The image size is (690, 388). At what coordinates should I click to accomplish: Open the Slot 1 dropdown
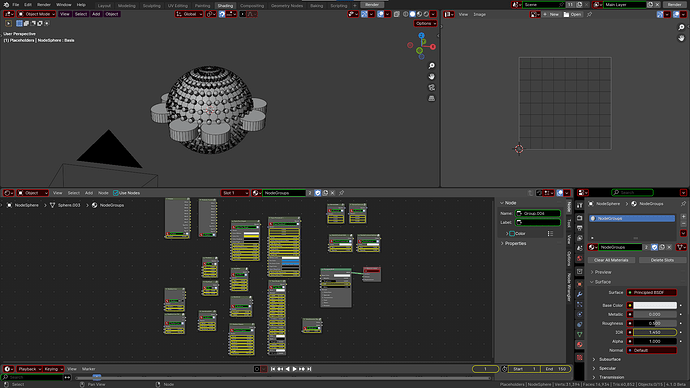pos(235,193)
